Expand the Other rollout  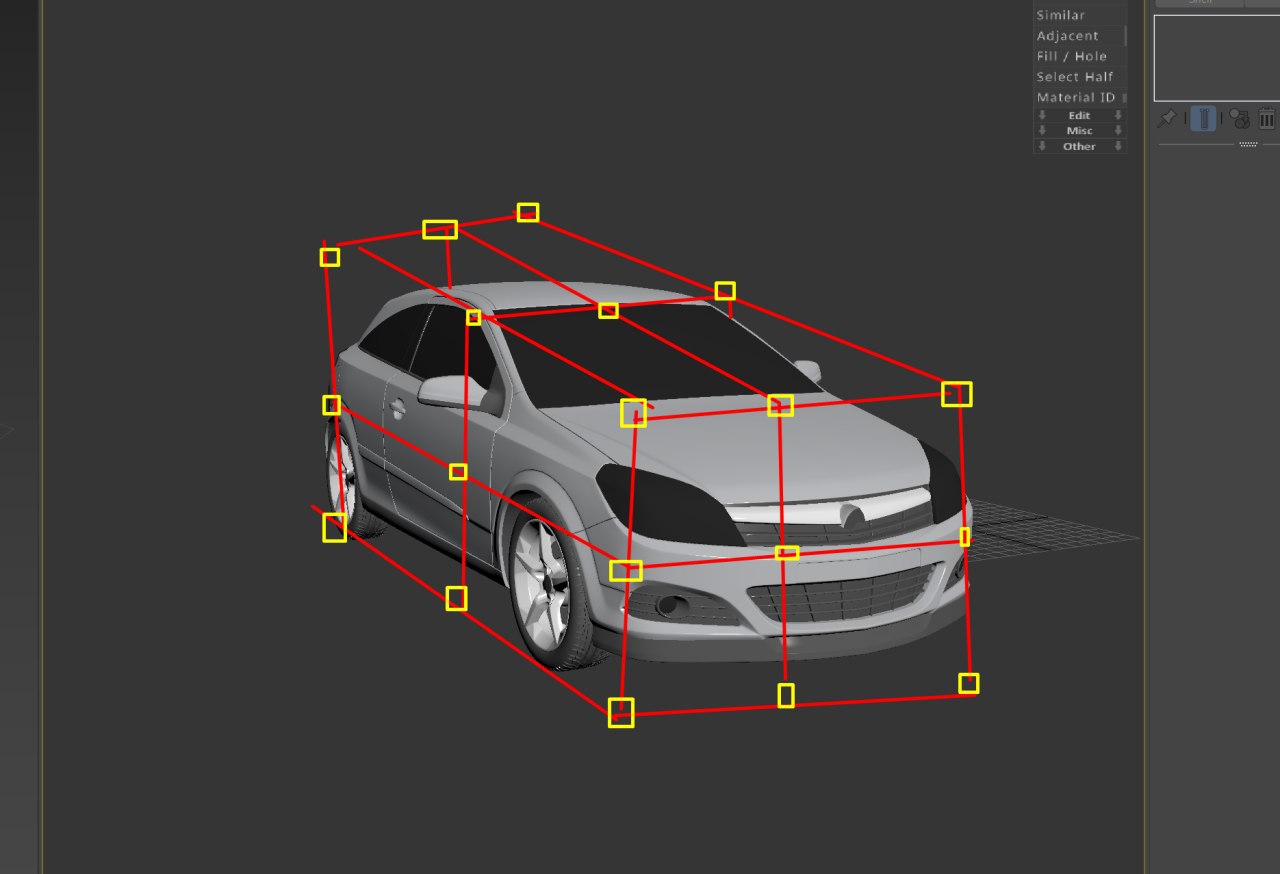(1079, 146)
